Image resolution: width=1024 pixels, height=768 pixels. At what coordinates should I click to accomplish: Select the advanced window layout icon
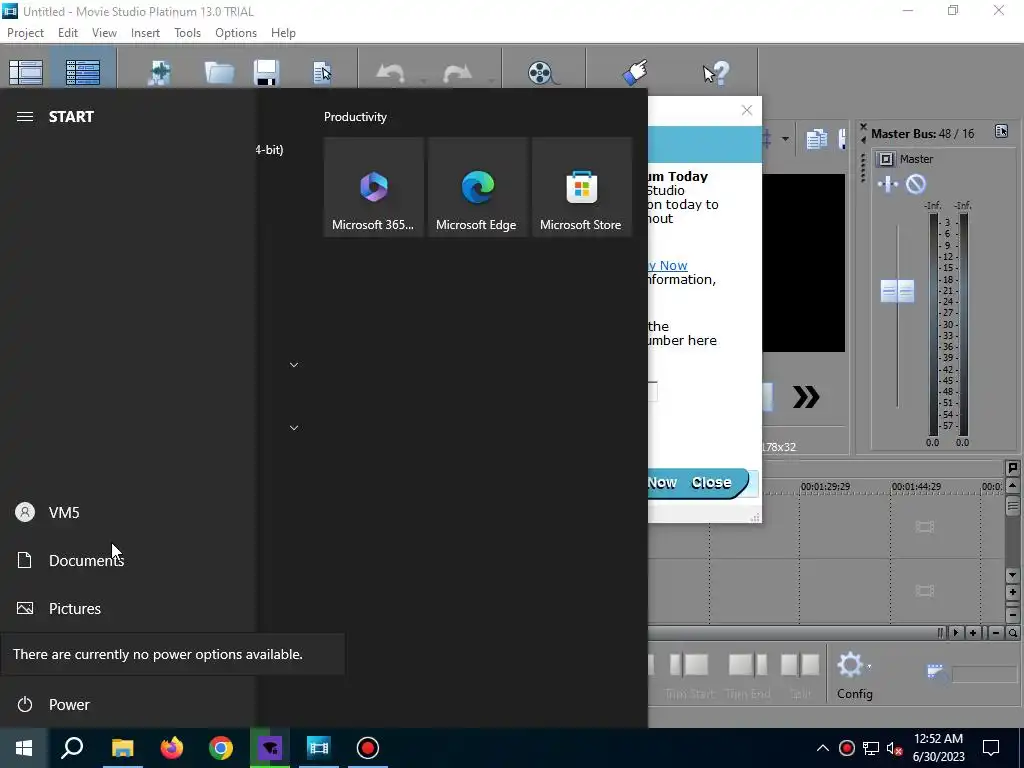(x=83, y=72)
